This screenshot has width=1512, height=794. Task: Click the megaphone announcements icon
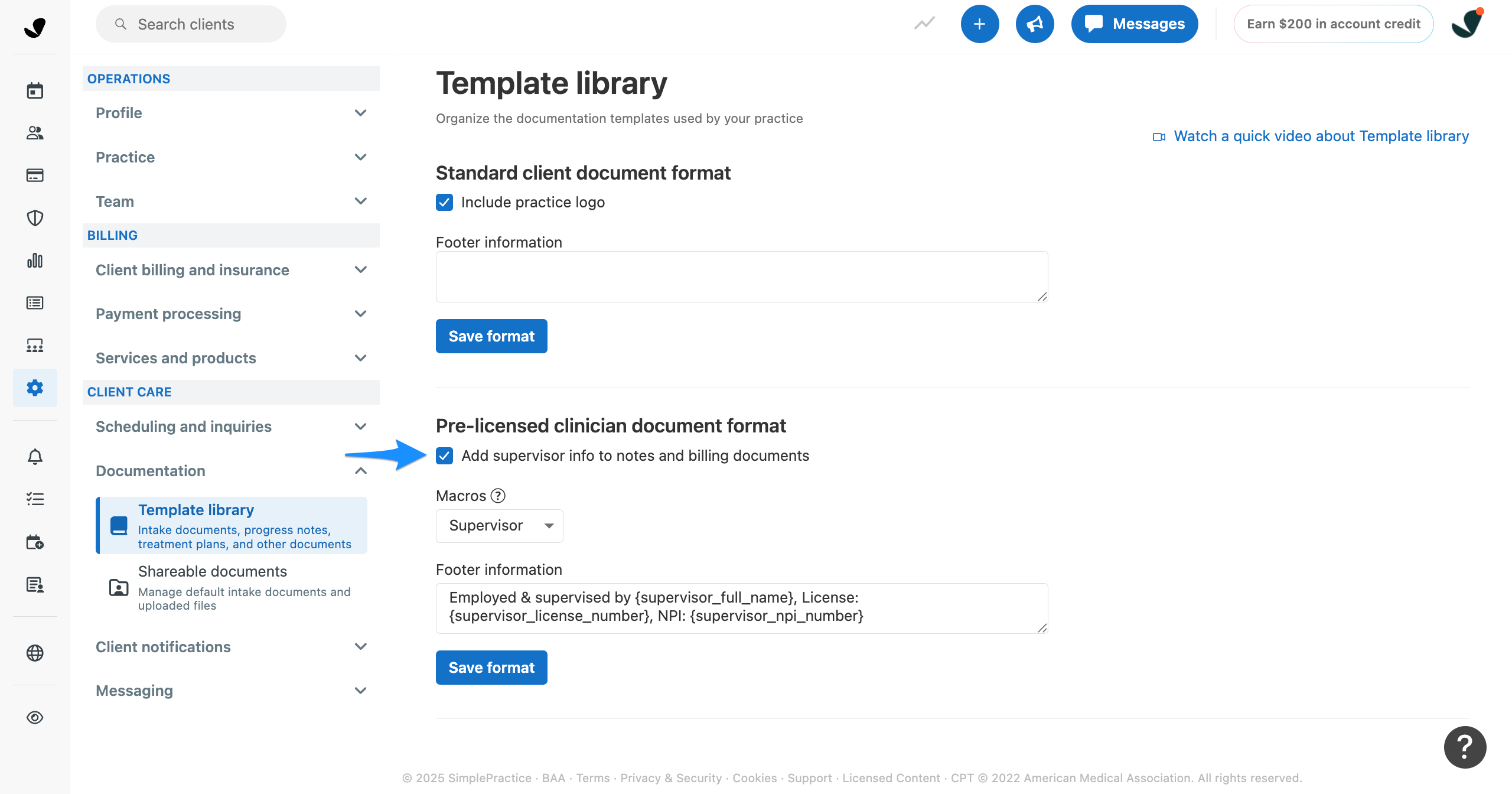pos(1035,24)
